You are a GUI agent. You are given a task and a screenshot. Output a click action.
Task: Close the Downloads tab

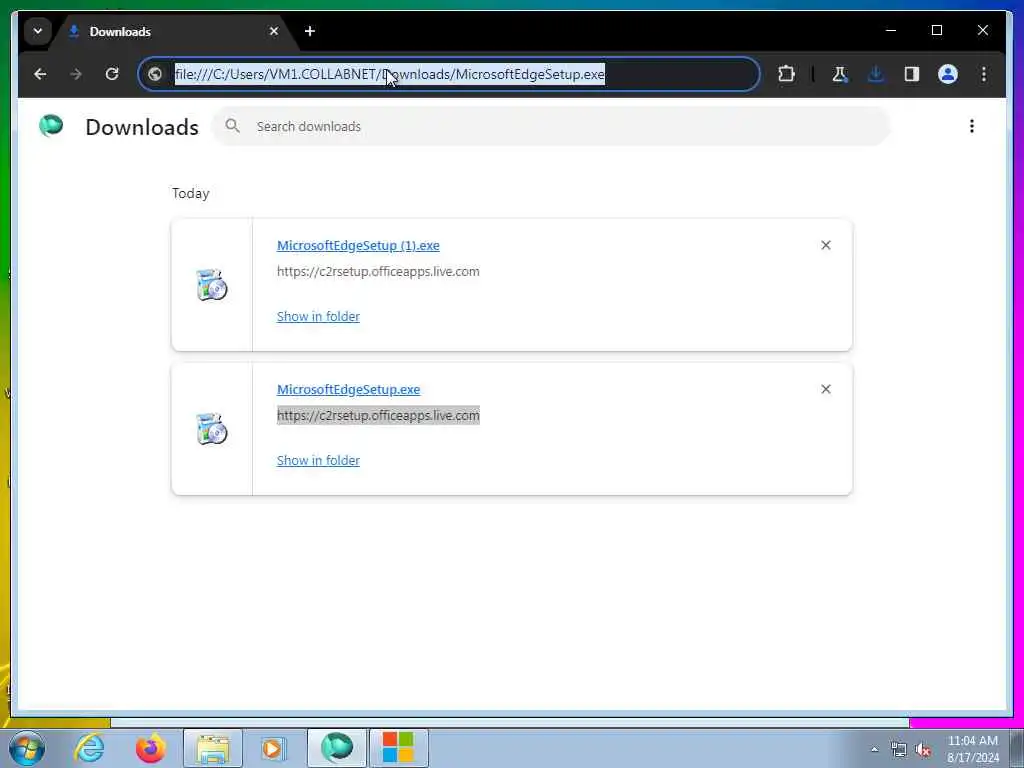click(274, 31)
